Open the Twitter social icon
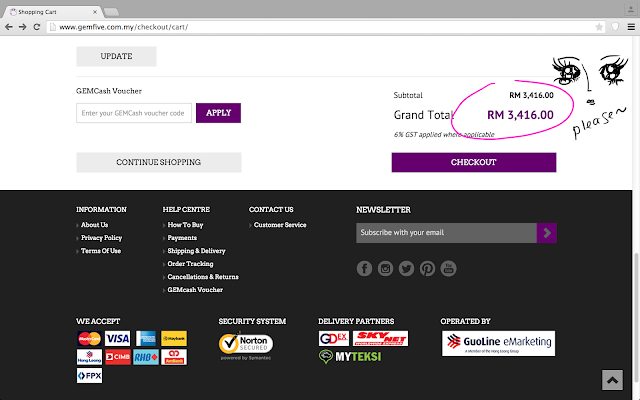 [x=406, y=269]
